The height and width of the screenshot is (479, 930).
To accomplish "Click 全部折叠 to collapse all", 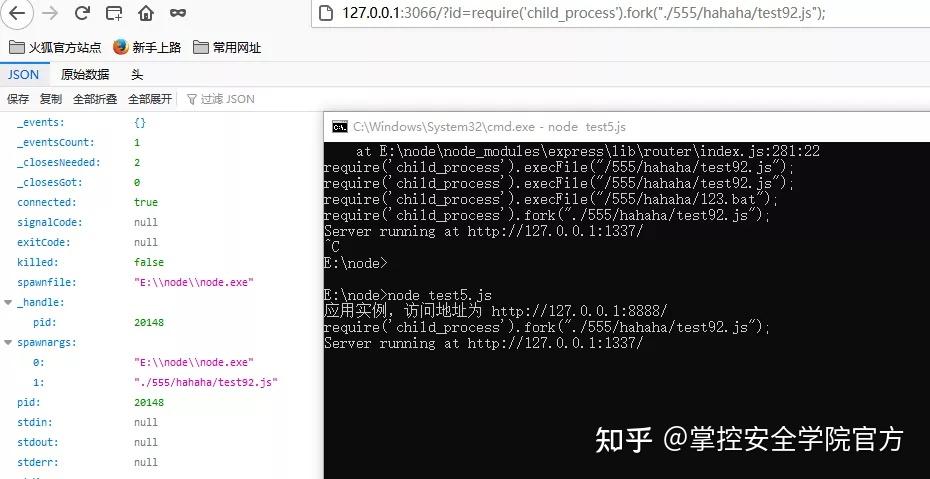I will tap(95, 99).
